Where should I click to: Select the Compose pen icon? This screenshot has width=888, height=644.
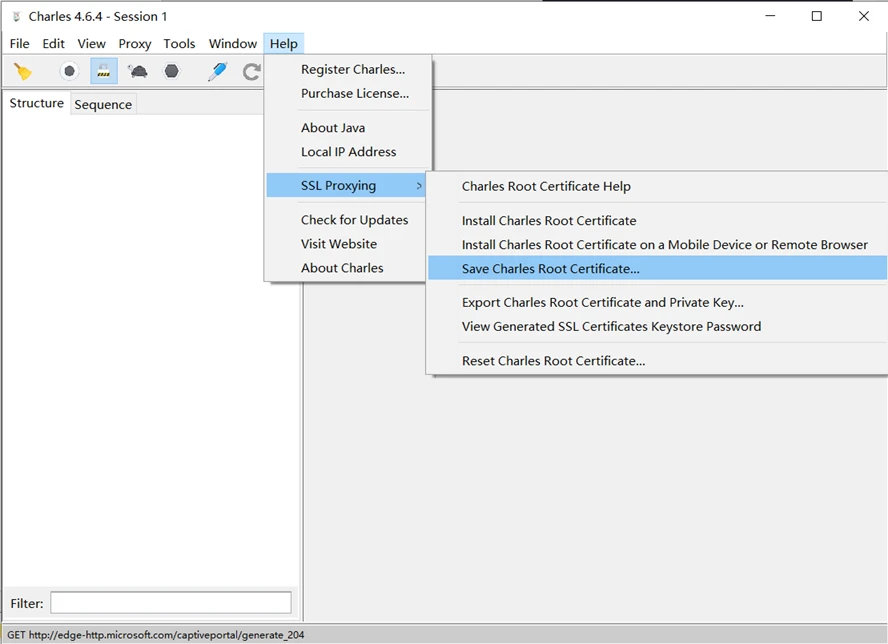[x=217, y=71]
